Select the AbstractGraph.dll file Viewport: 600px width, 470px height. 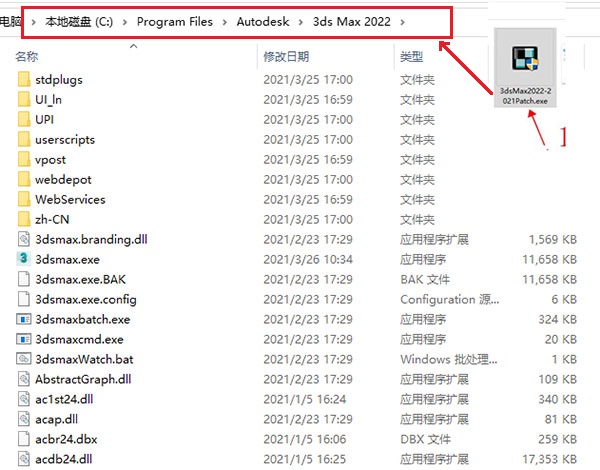coord(83,379)
